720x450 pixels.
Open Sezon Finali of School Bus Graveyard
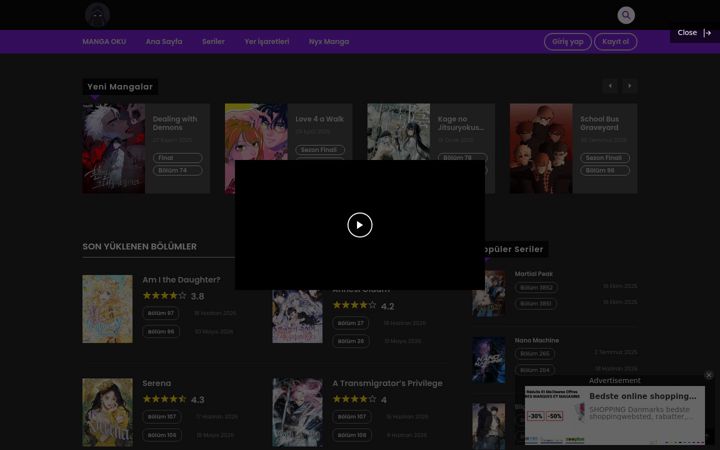pyautogui.click(x=605, y=158)
